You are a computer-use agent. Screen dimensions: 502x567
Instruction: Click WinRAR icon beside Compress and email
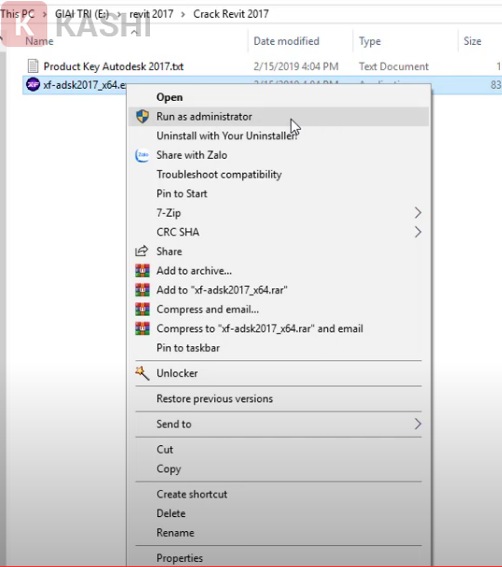coord(142,309)
